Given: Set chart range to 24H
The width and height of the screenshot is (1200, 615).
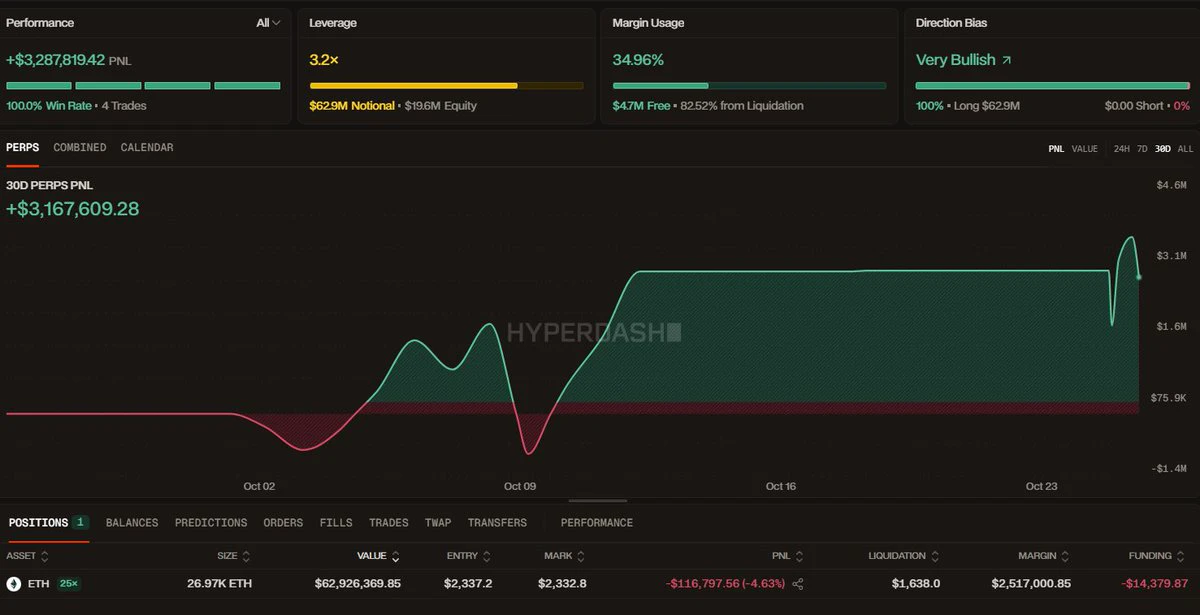Looking at the screenshot, I should point(1122,149).
